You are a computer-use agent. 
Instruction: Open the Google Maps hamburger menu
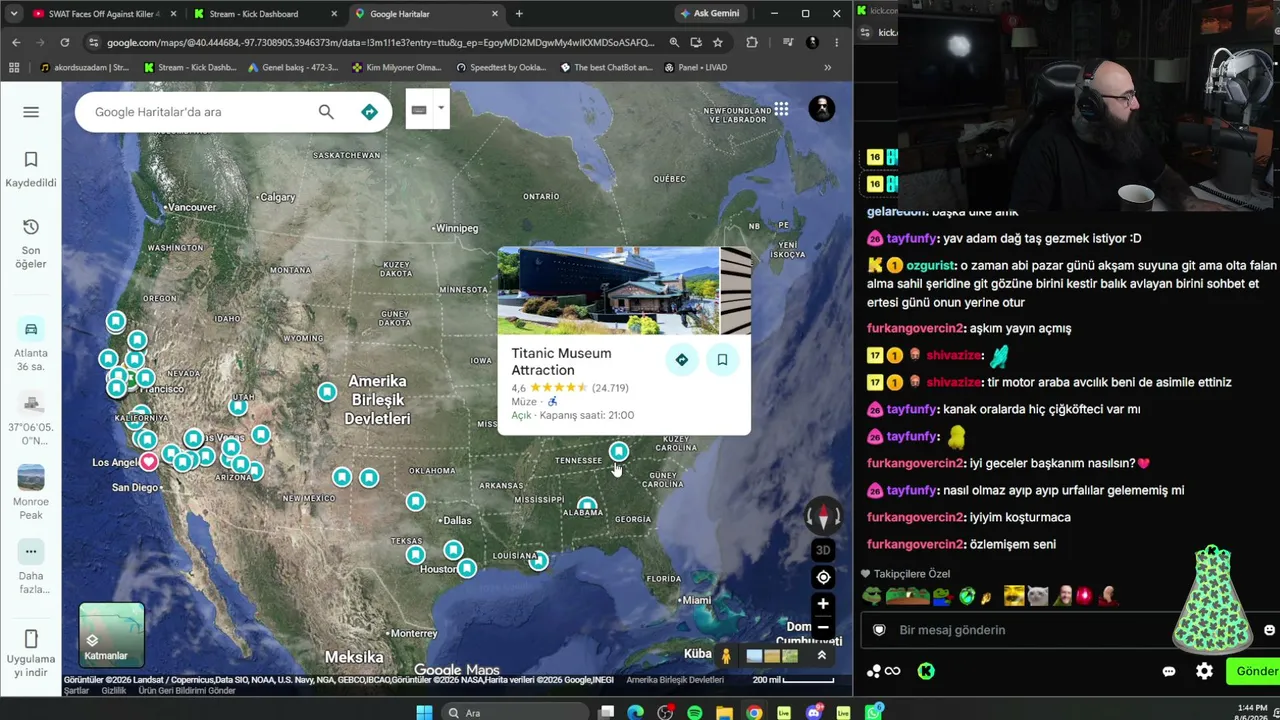coord(31,112)
